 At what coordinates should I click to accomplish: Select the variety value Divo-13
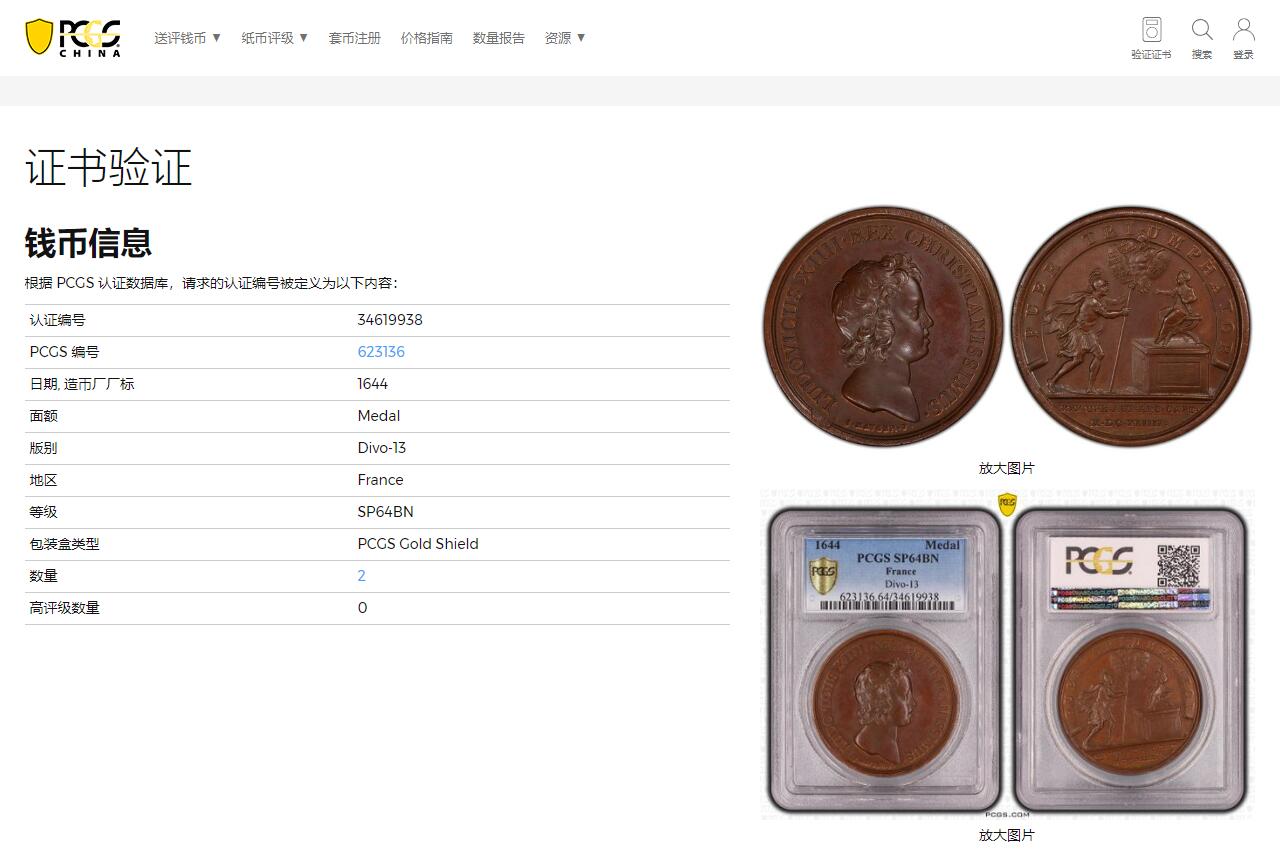tap(382, 448)
